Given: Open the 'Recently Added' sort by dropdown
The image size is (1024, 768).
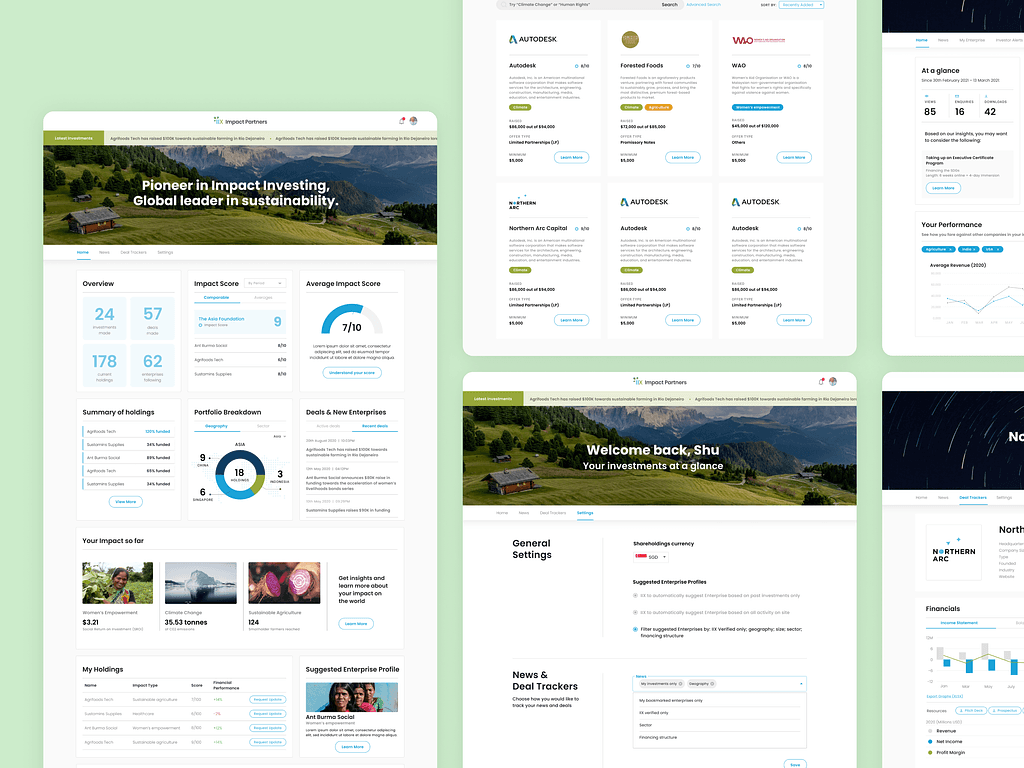Looking at the screenshot, I should (x=803, y=5).
